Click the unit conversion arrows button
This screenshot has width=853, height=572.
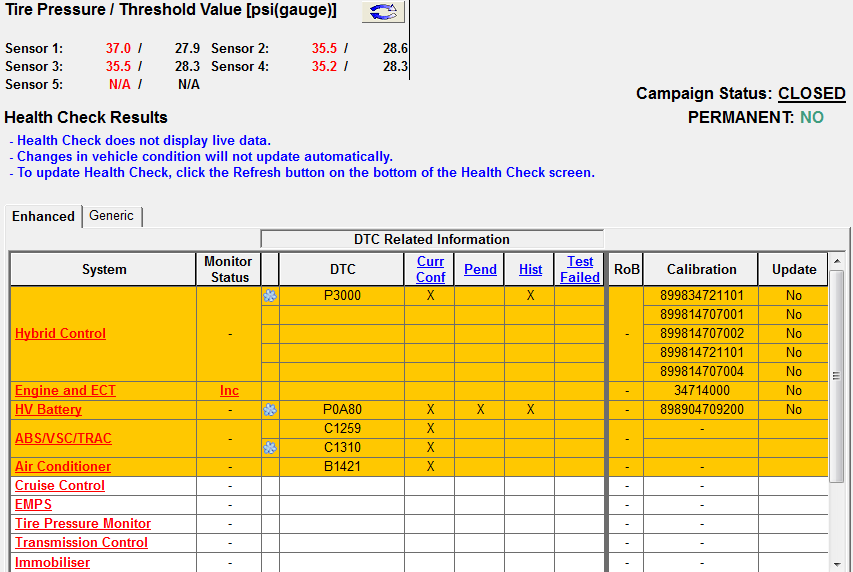[382, 12]
